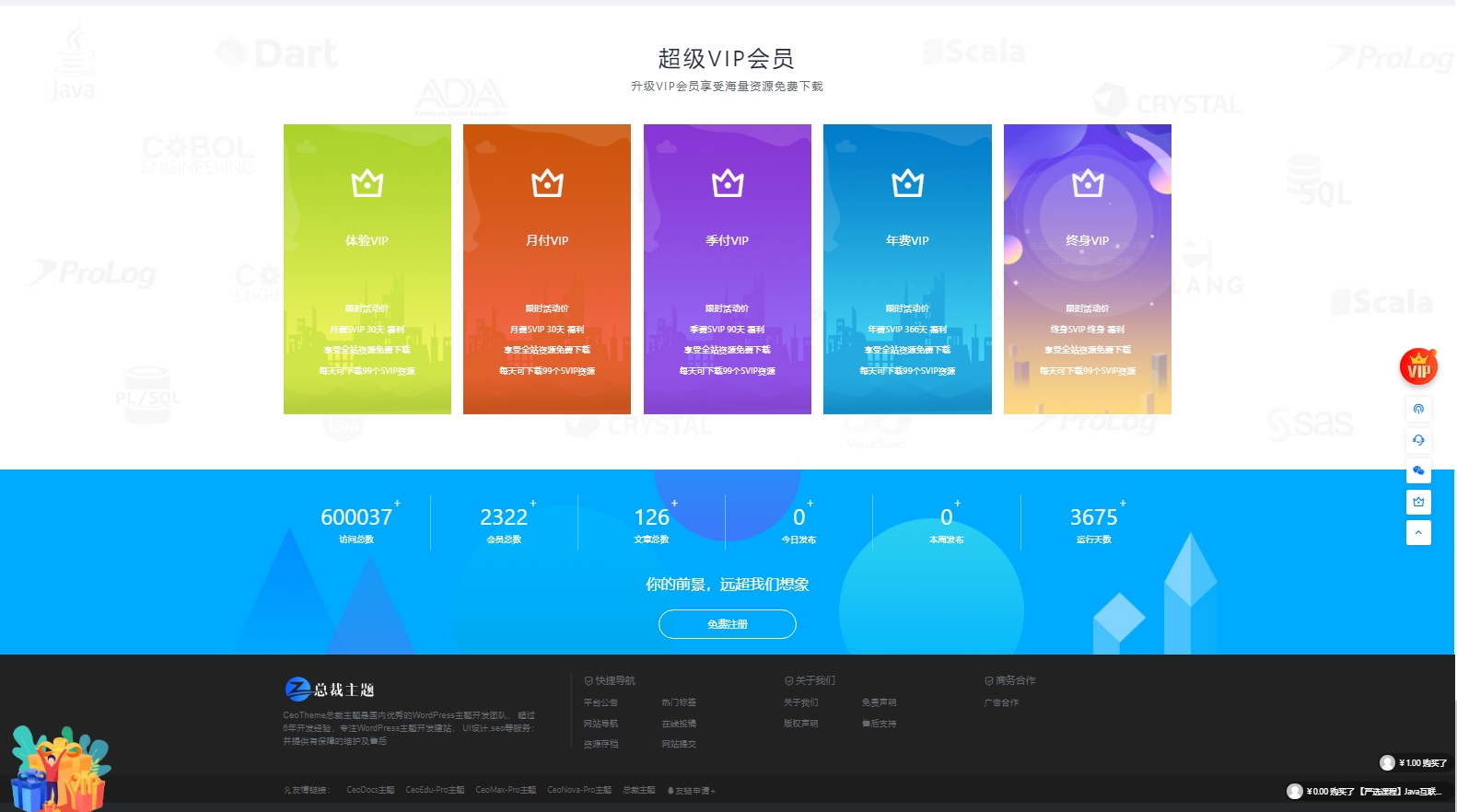Click 季费SVIP 90天 福利 text
This screenshot has width=1457, height=812.
(x=728, y=329)
